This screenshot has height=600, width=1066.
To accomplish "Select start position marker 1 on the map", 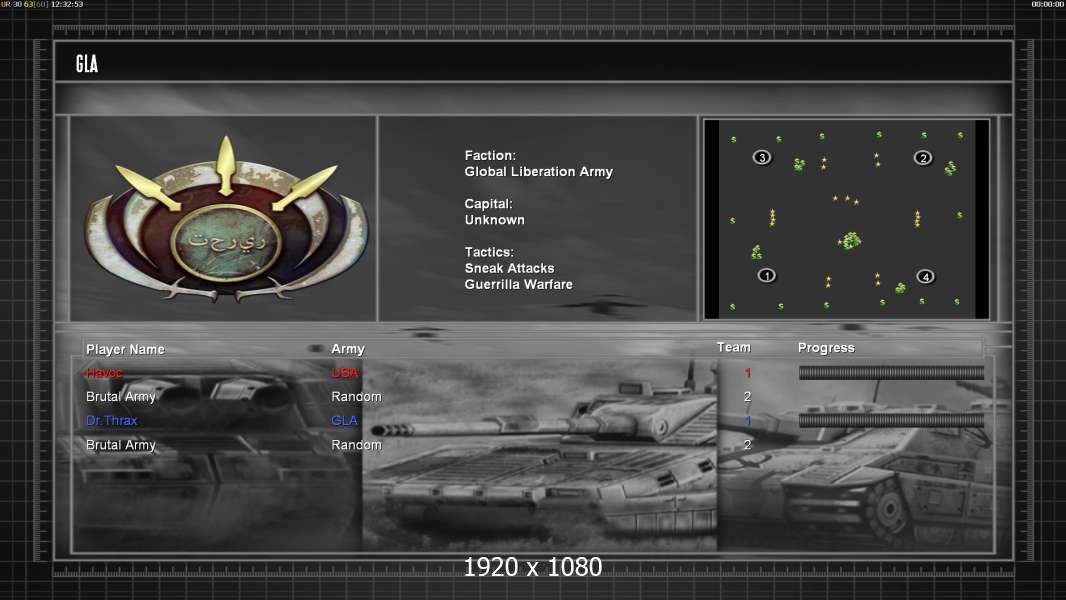I will point(766,275).
